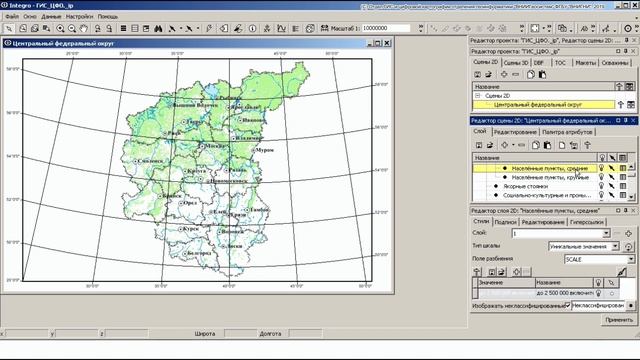Open the Поле разбиения SCALE dropdown
Viewport: 640px width, 360px height.
coord(631,259)
